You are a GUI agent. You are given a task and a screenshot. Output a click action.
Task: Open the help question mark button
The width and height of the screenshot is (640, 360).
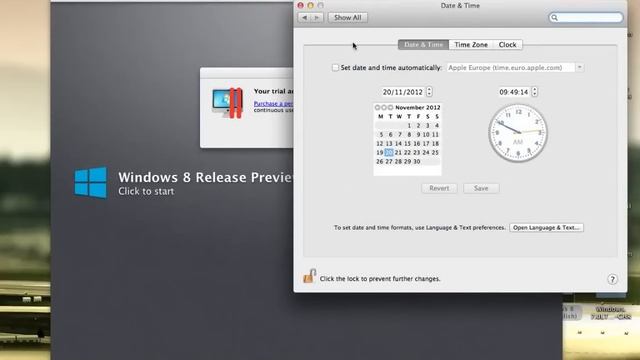tap(612, 279)
